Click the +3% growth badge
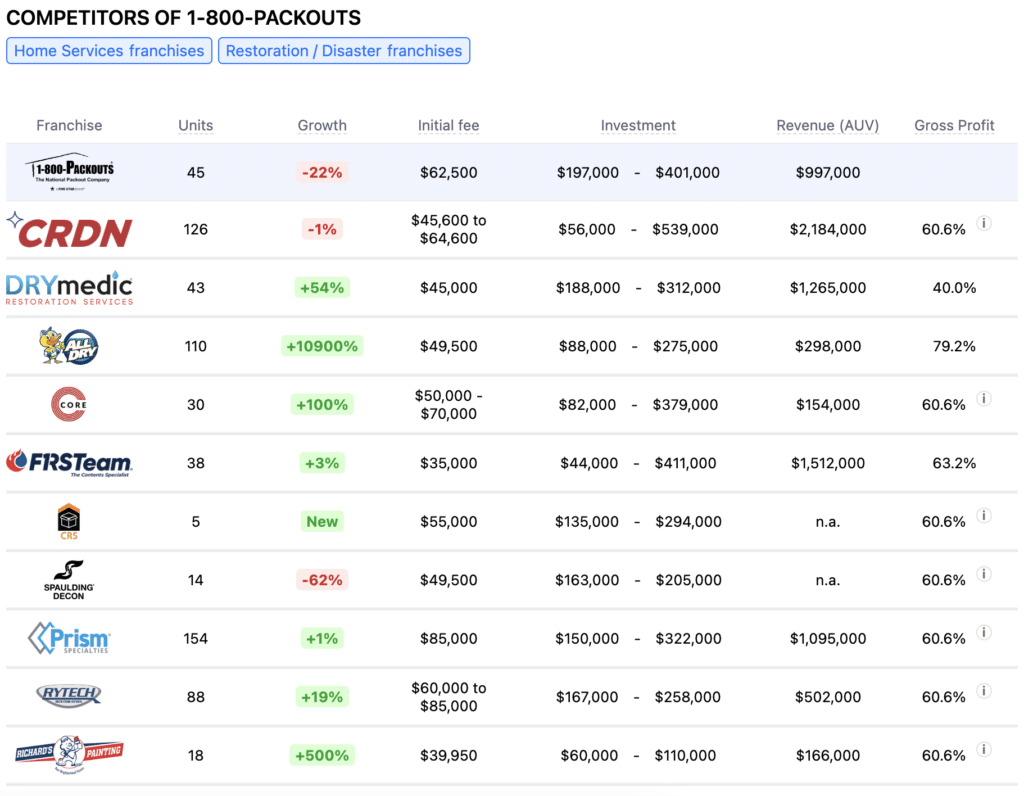The image size is (1024, 796). (x=322, y=463)
